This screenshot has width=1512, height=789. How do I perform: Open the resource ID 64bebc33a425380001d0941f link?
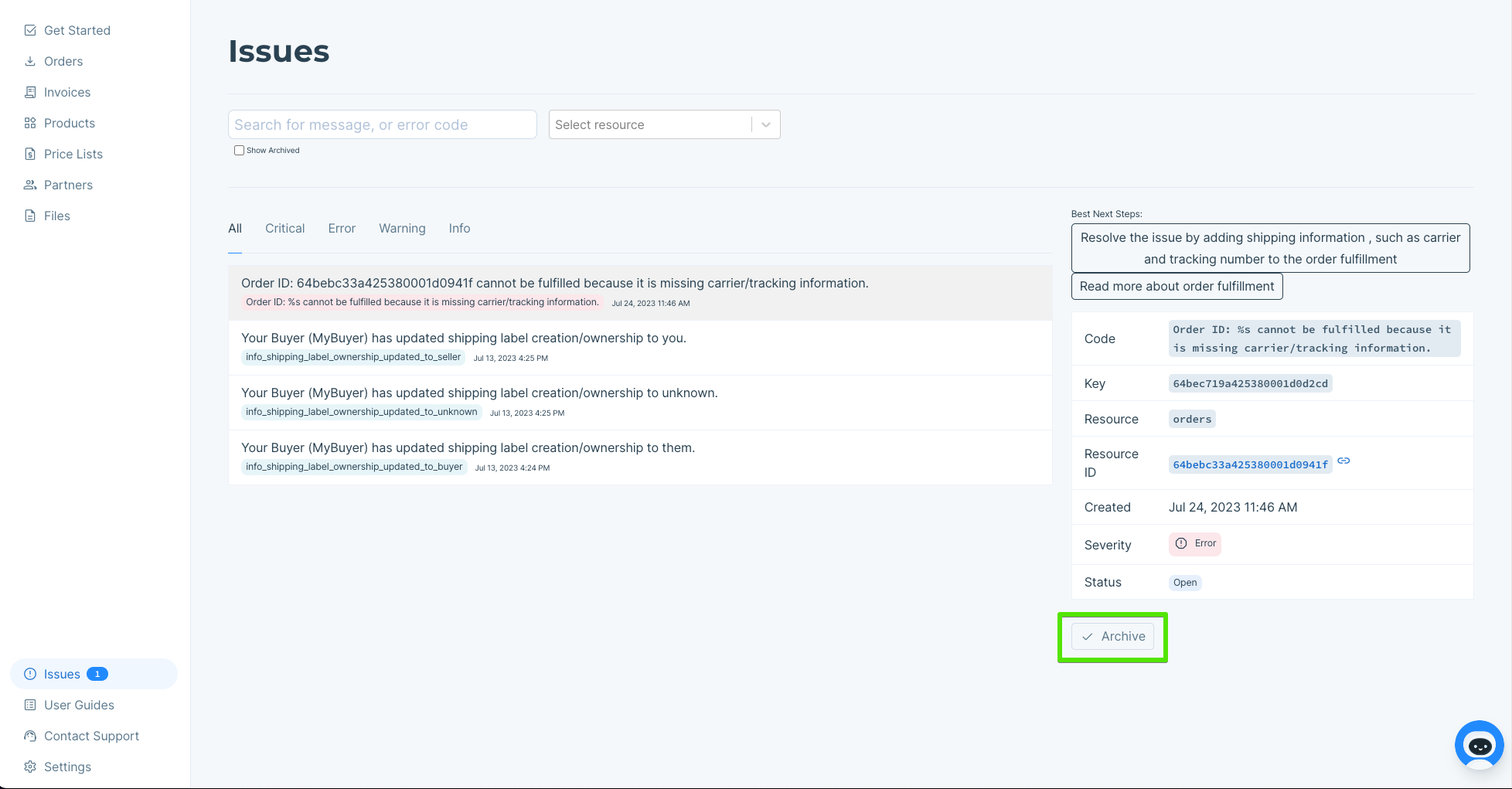click(1250, 464)
